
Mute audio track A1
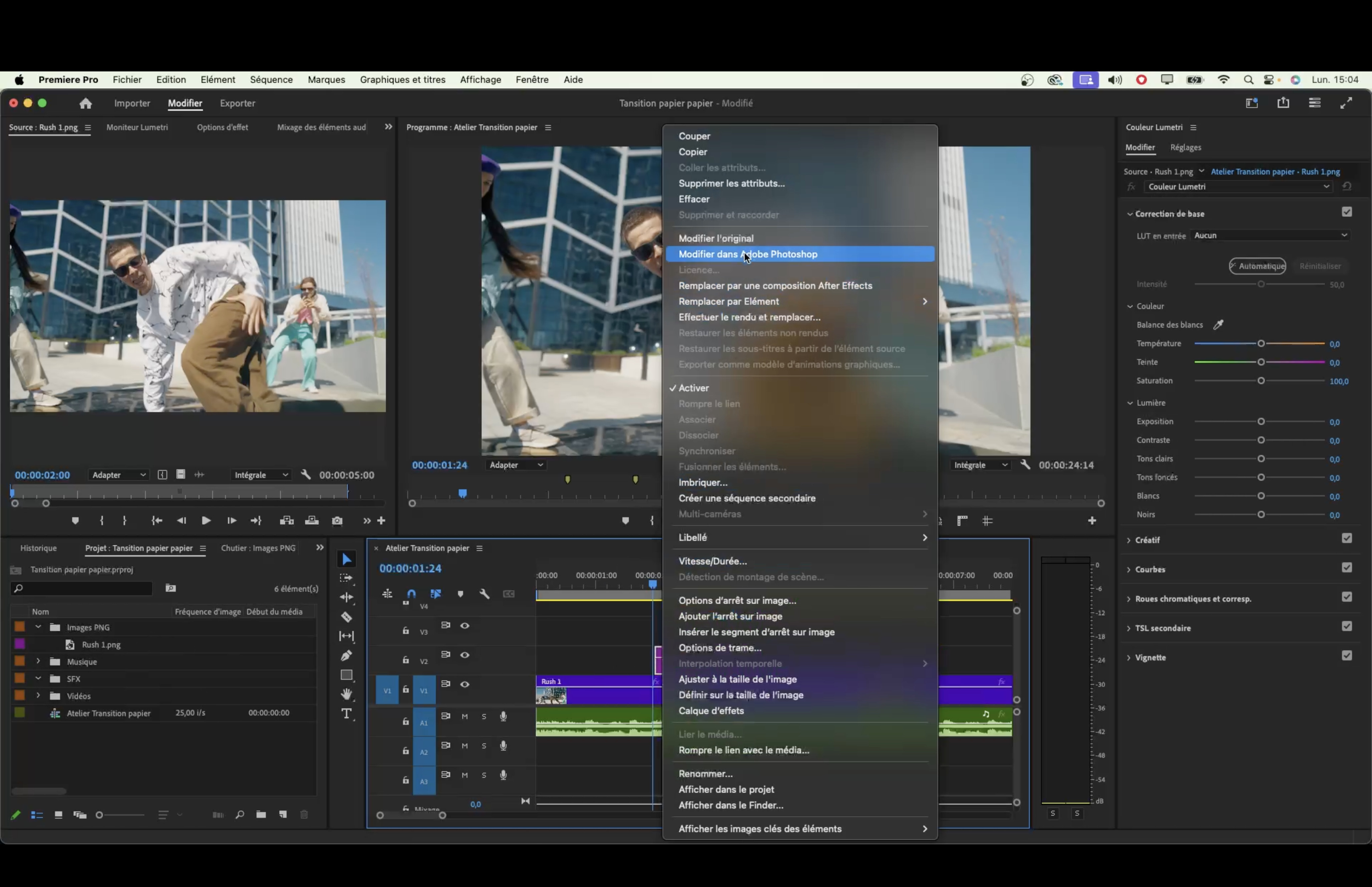[x=465, y=716]
